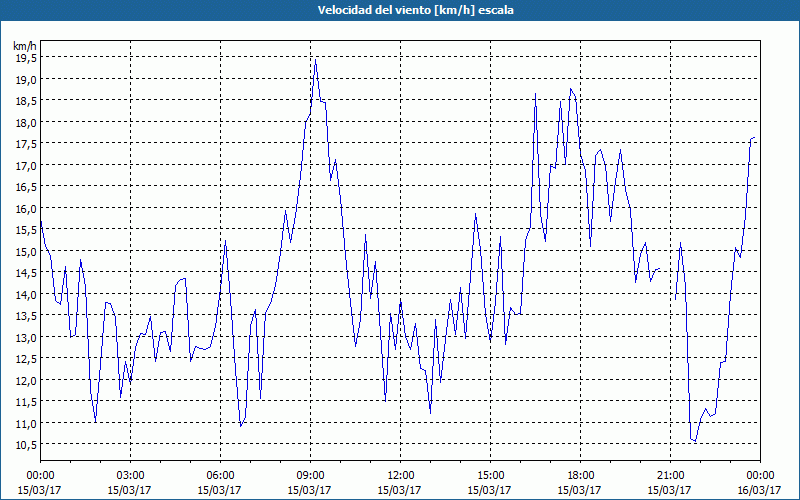This screenshot has width=800, height=500.
Task: Select the 12:00 x-axis time label
Action: pos(401,476)
